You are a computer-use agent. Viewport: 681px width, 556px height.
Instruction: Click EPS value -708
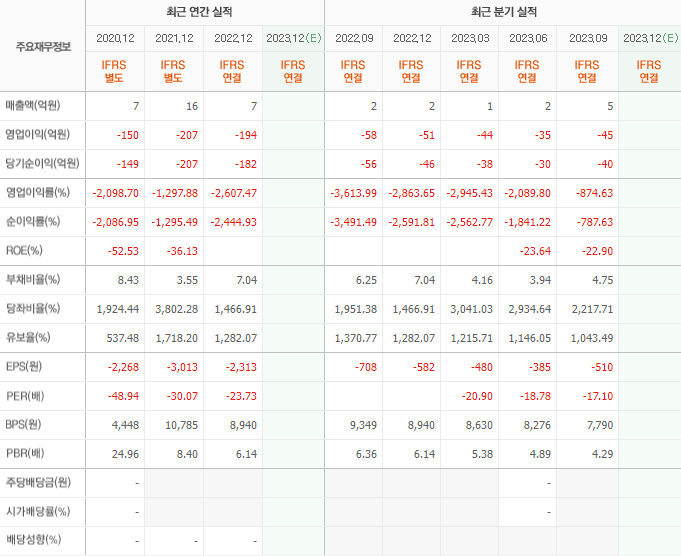366,367
